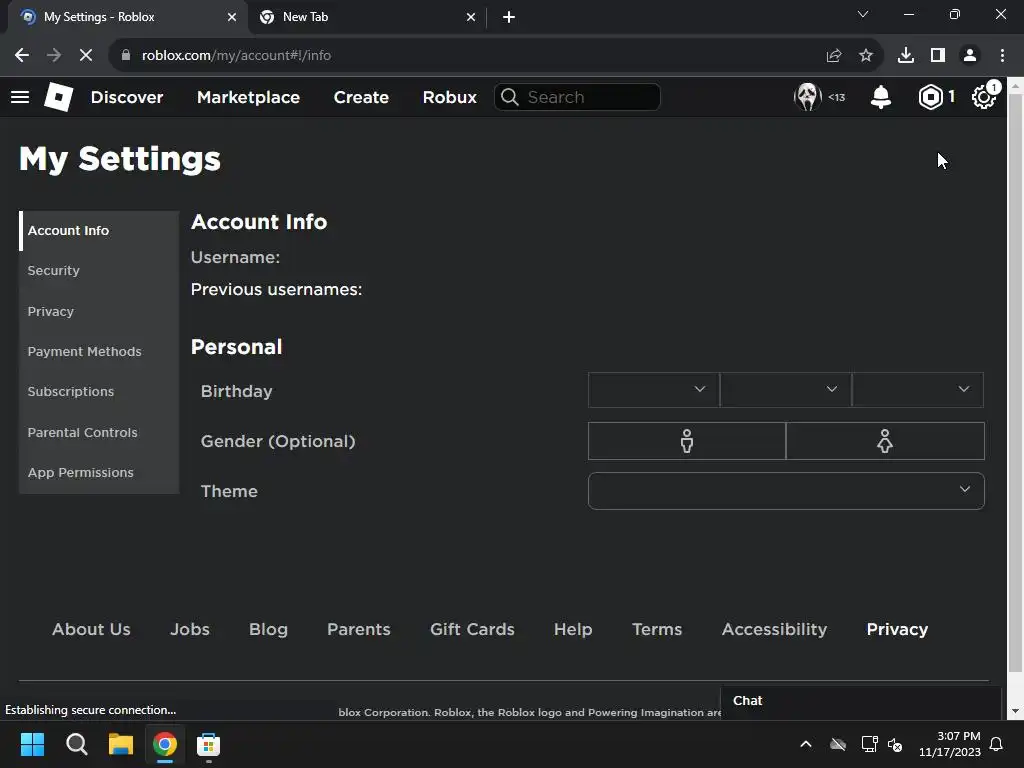The image size is (1024, 768).
Task: Toggle the Chrome side panel icon
Action: pos(938,56)
